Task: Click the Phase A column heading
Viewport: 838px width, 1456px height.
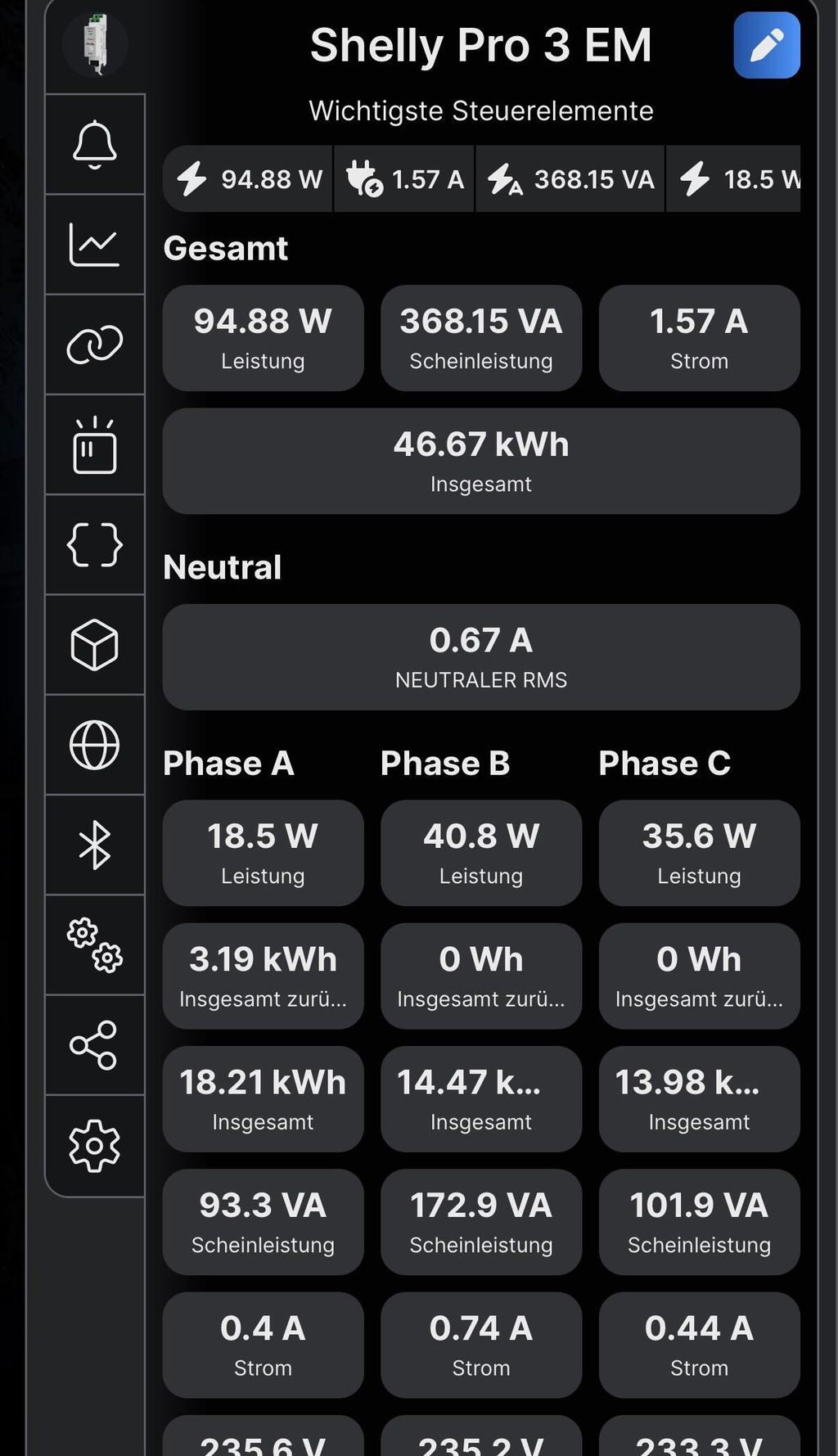Action: tap(228, 763)
